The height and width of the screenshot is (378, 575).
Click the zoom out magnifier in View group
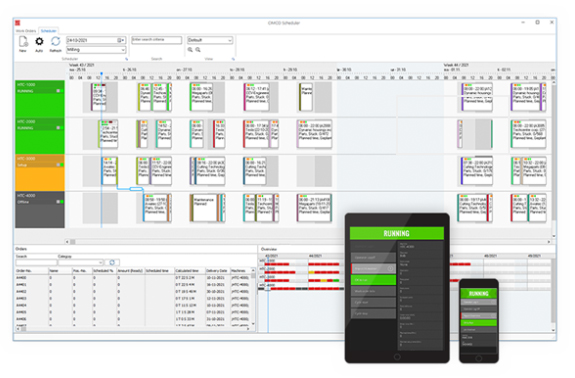pos(198,50)
